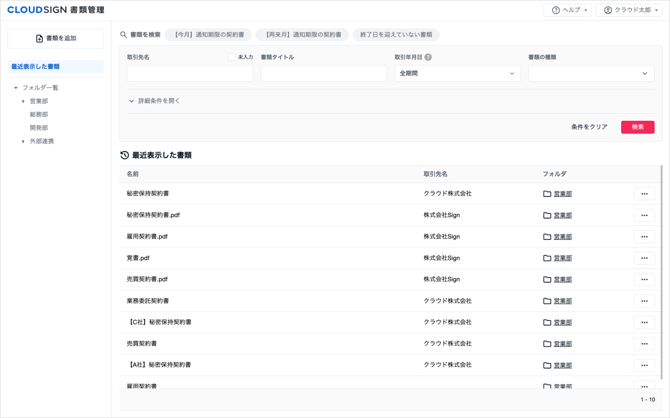Tick the 未入力 checkbox
The height and width of the screenshot is (418, 670).
click(231, 57)
